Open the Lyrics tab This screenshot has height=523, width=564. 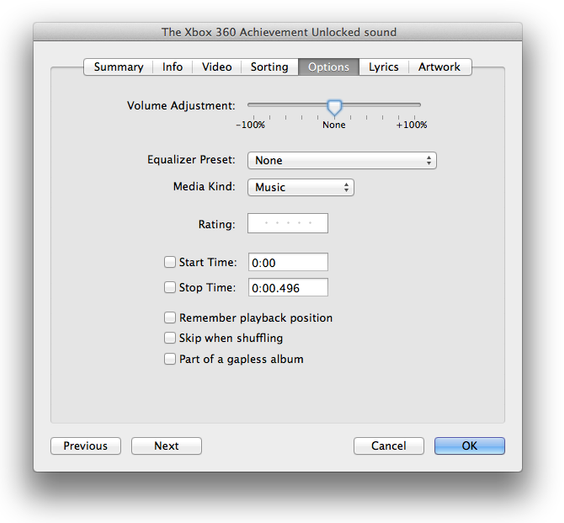383,67
